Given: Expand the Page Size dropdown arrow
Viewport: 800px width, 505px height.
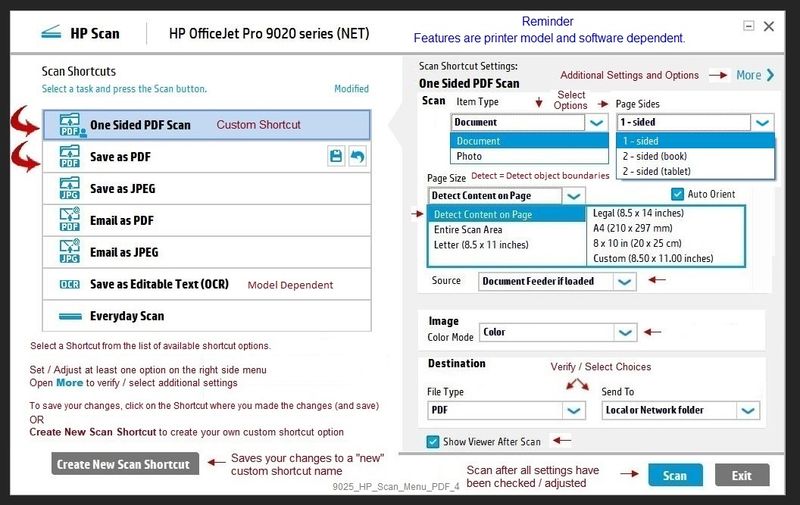Looking at the screenshot, I should tap(573, 196).
